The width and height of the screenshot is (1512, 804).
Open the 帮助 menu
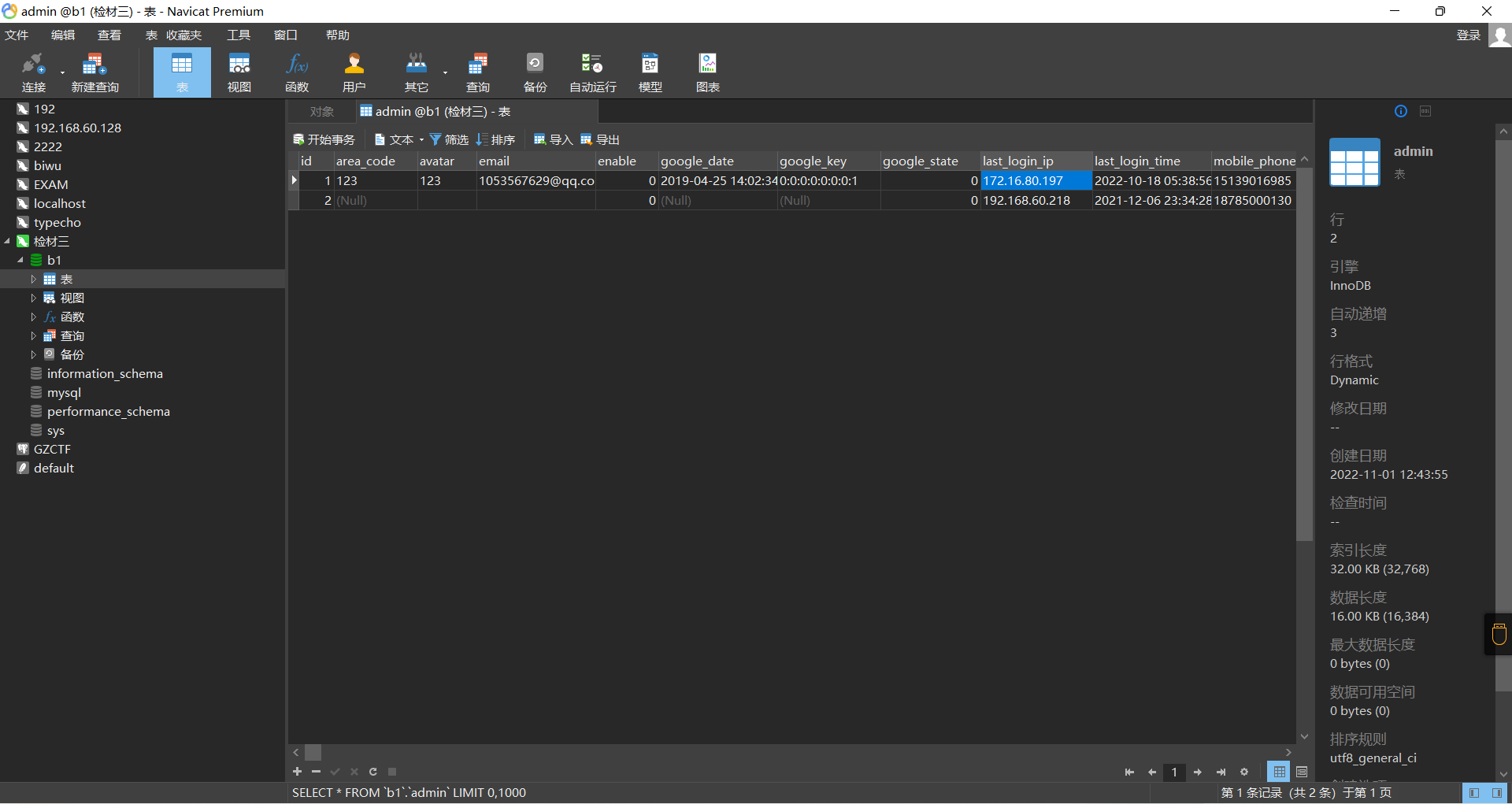pos(337,35)
